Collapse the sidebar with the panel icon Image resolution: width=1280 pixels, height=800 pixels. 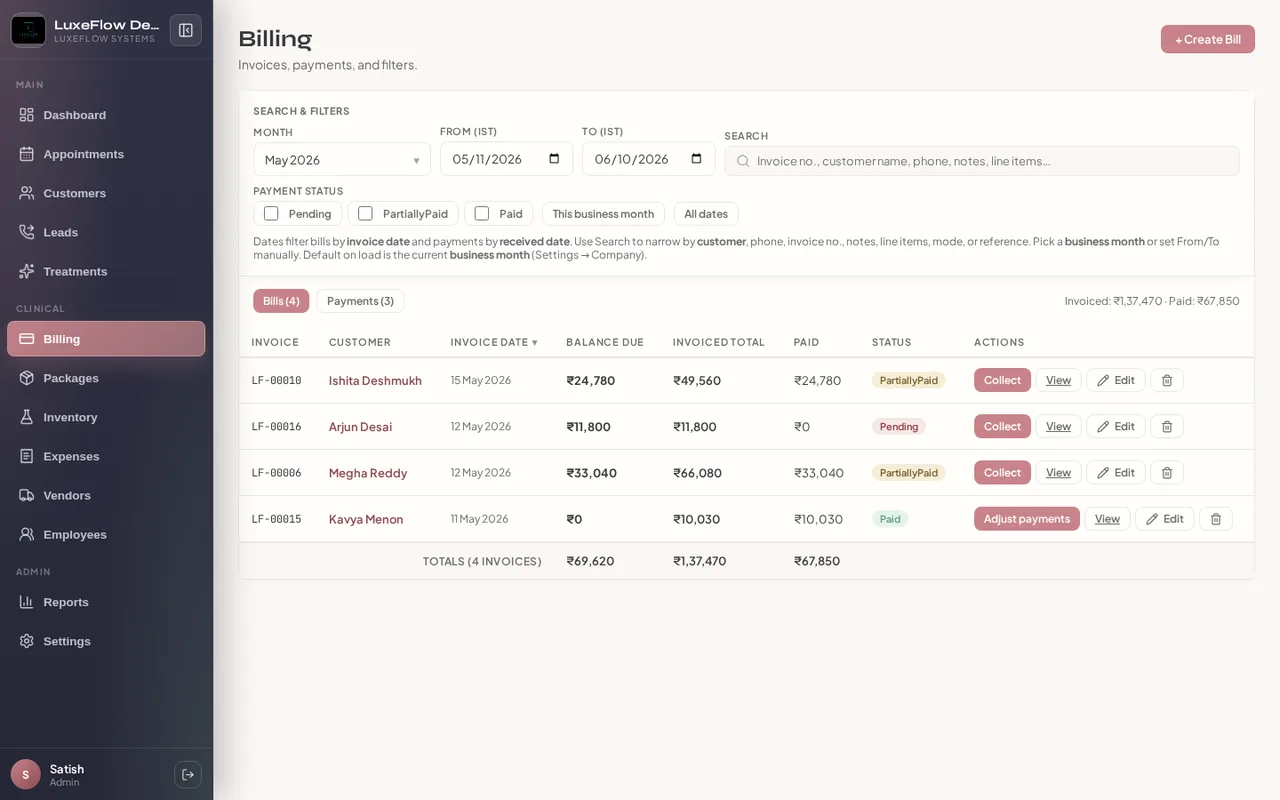(x=186, y=30)
